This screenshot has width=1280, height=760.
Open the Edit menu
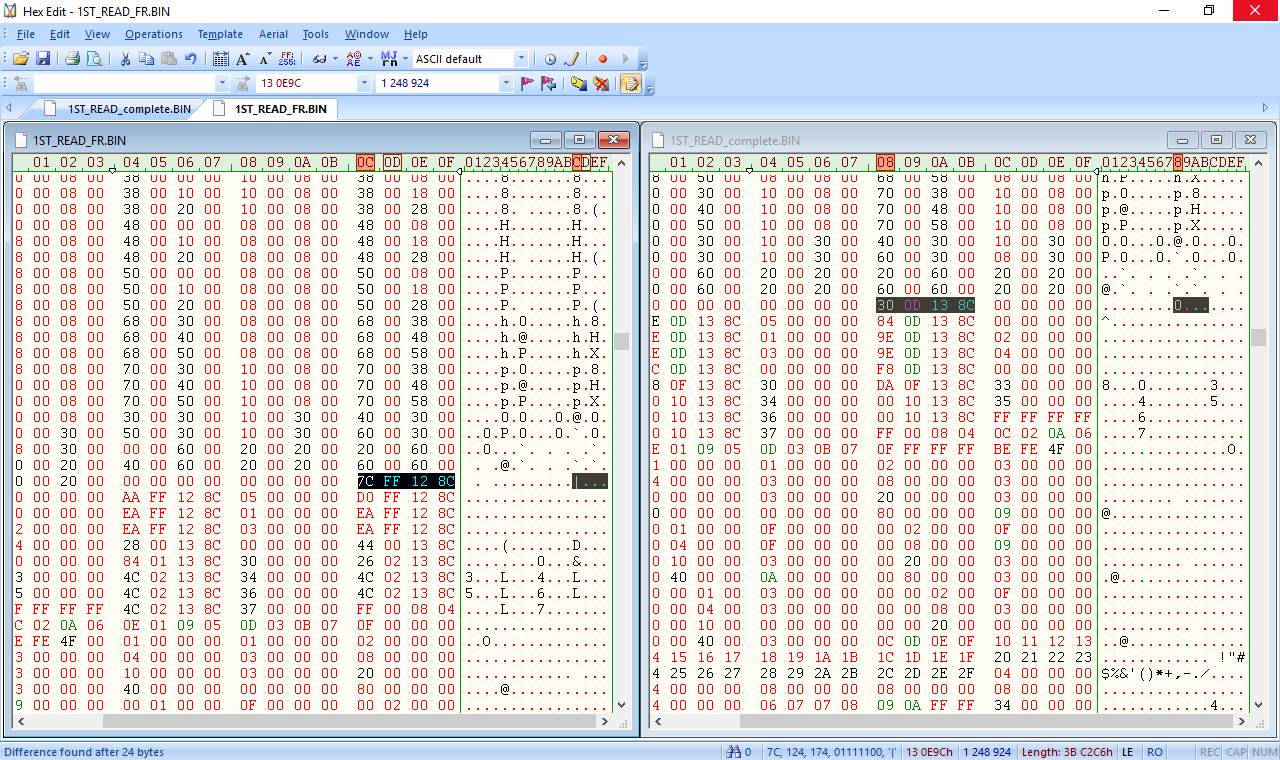click(x=60, y=34)
